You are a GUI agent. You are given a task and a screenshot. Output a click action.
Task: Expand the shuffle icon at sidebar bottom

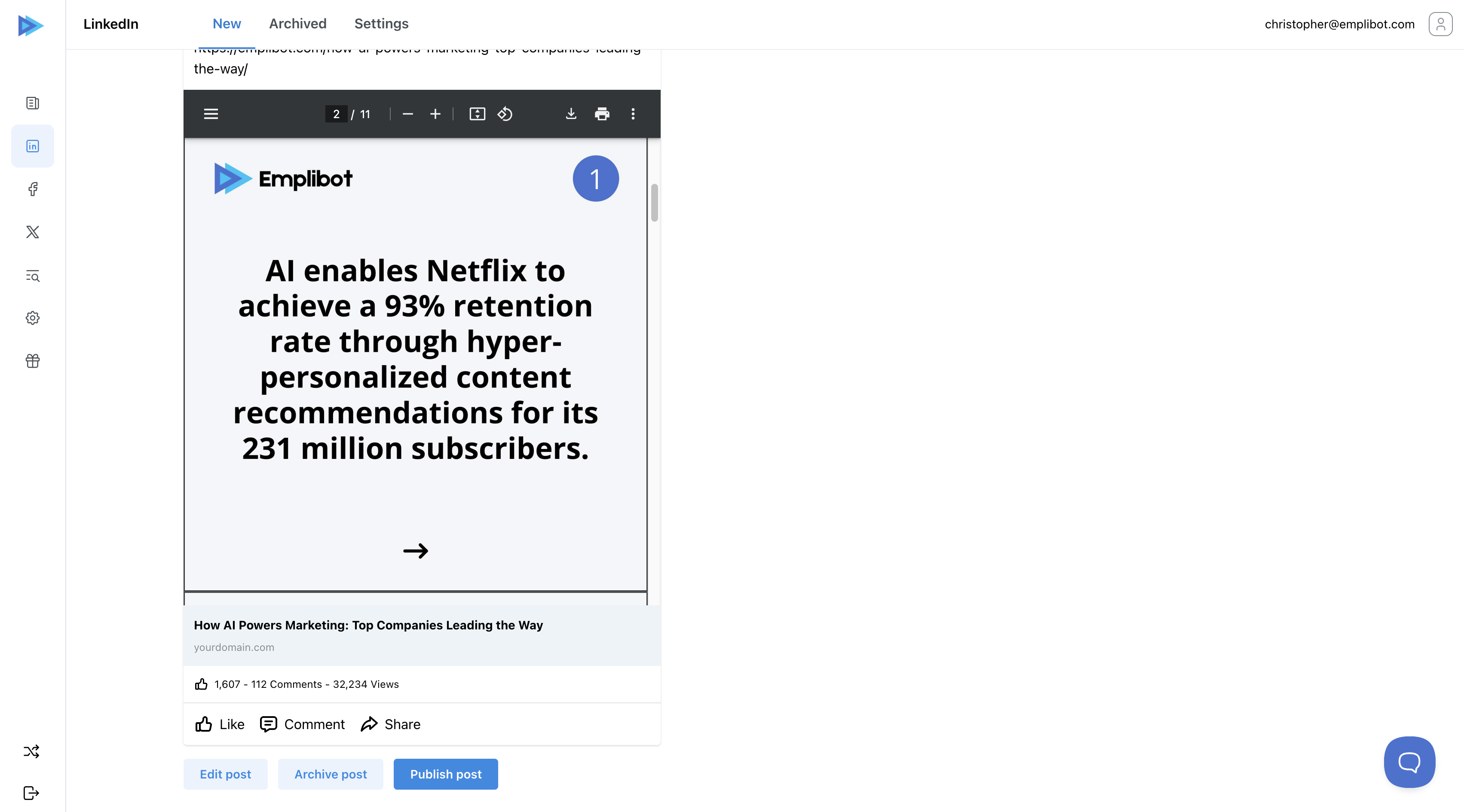coord(32,751)
